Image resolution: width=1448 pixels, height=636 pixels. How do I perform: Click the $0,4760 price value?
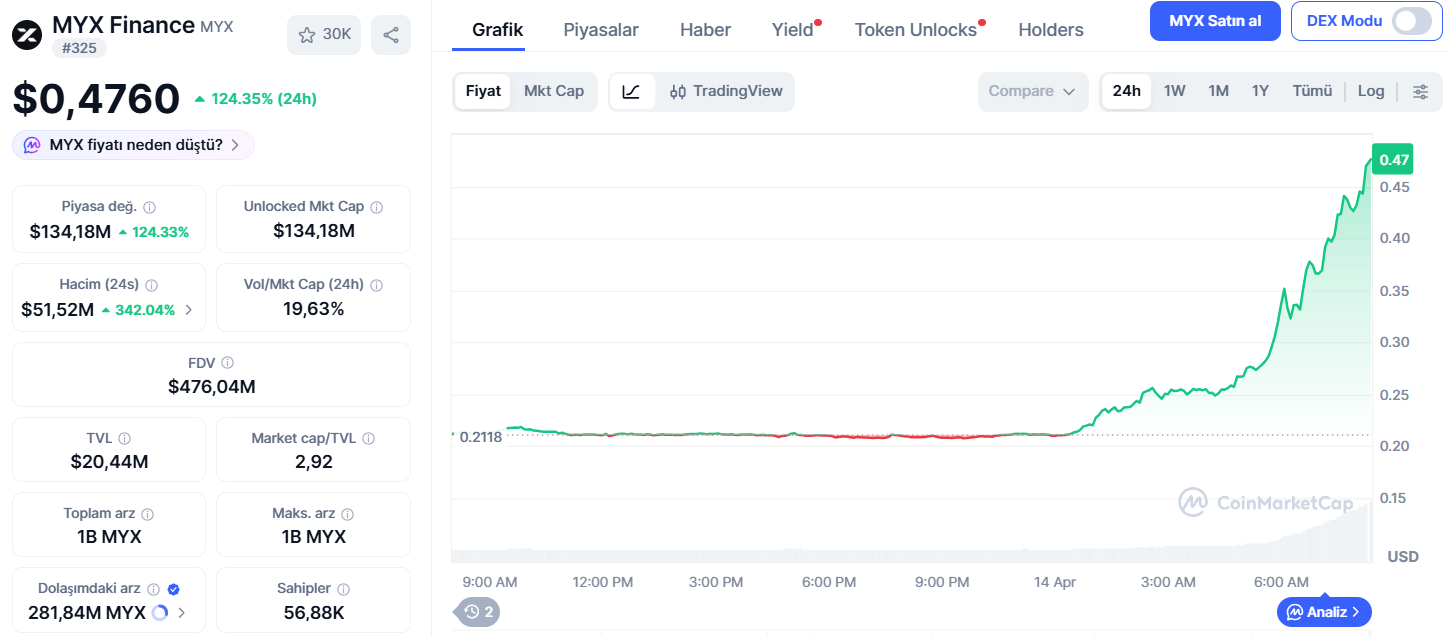(x=96, y=99)
